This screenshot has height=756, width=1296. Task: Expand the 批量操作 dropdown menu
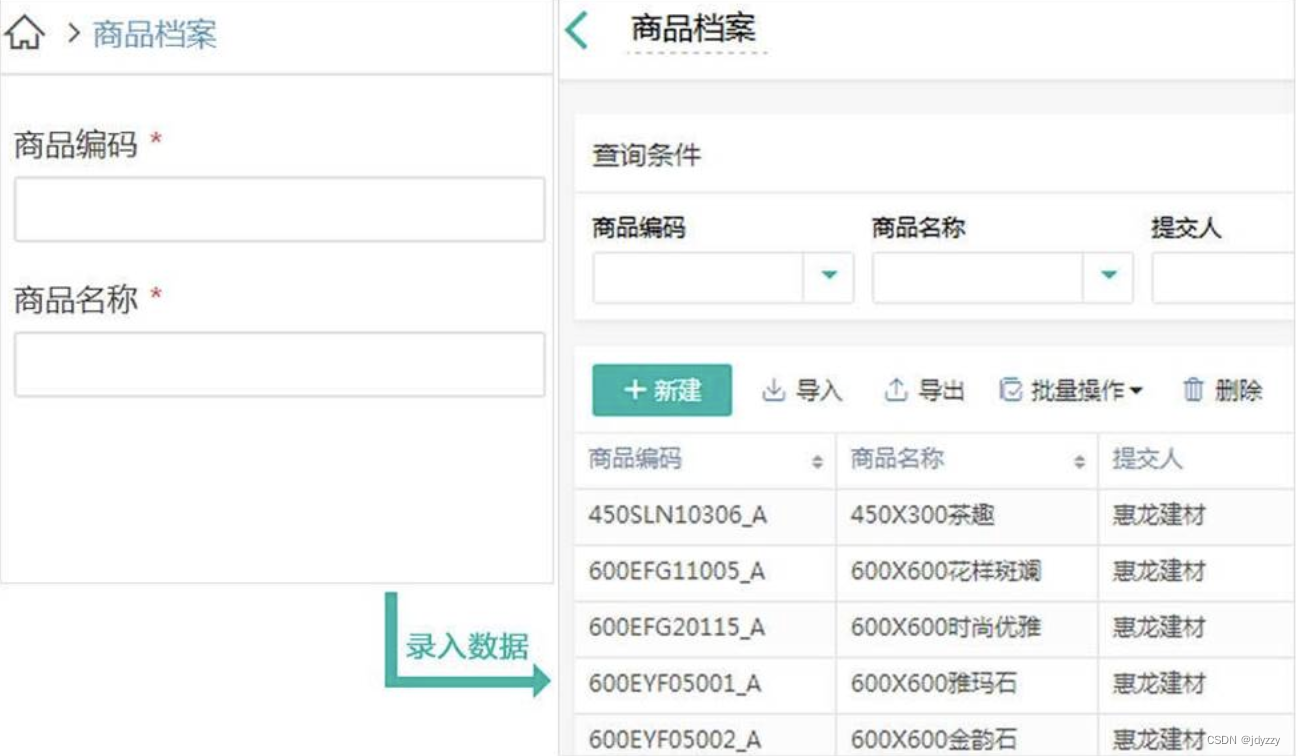[x=1071, y=391]
